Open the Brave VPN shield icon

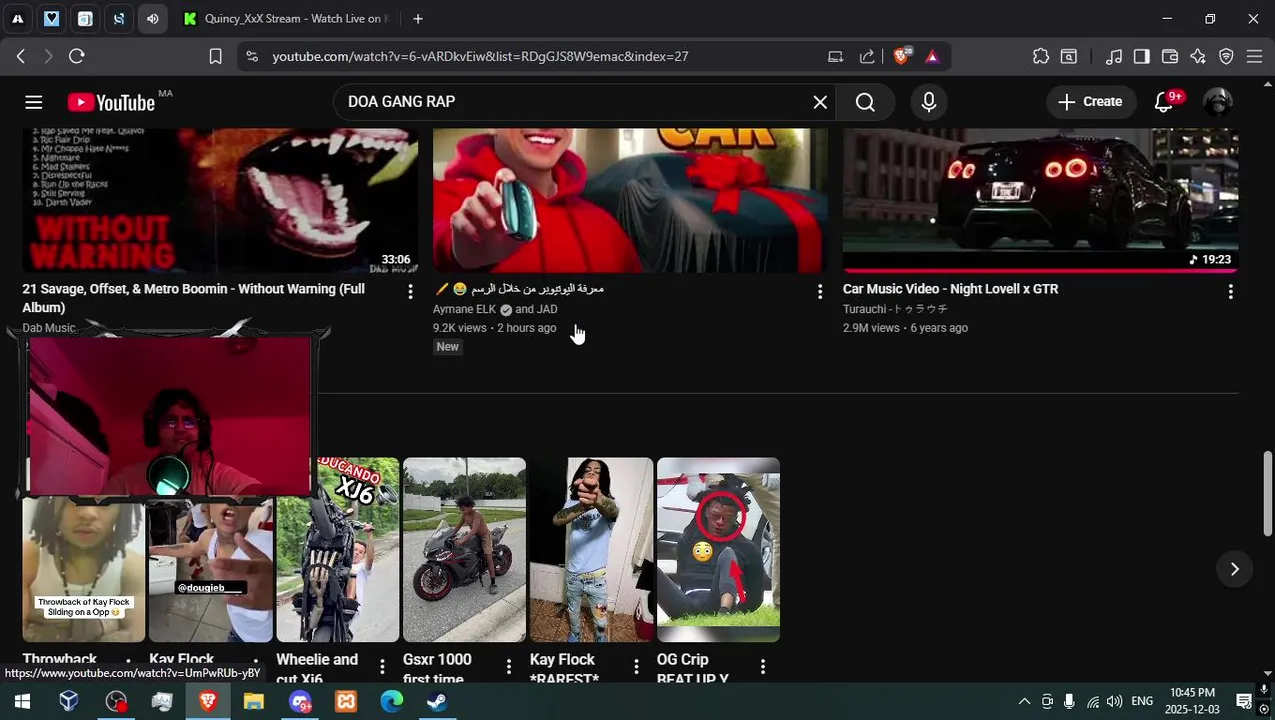pos(1226,56)
